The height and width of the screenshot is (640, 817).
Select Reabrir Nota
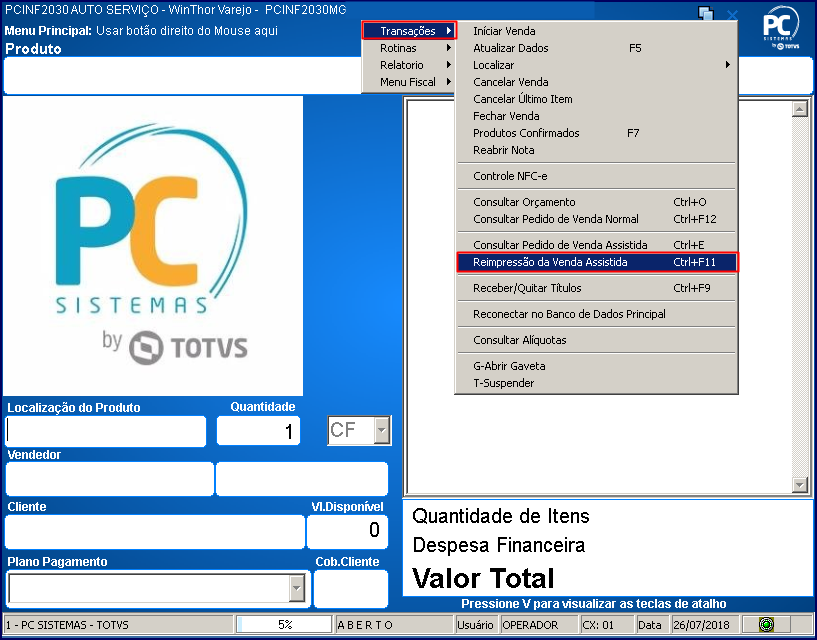(x=596, y=150)
